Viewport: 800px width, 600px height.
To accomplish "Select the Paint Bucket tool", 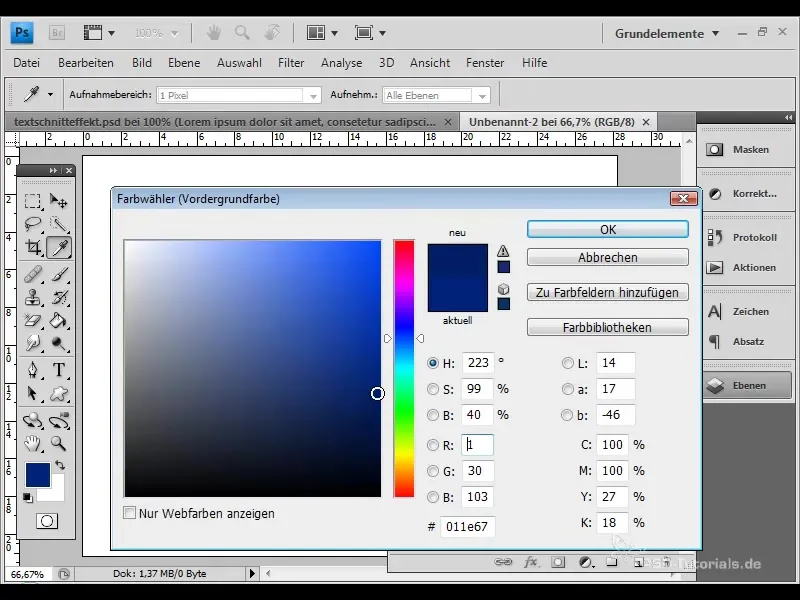I will pyautogui.click(x=59, y=321).
